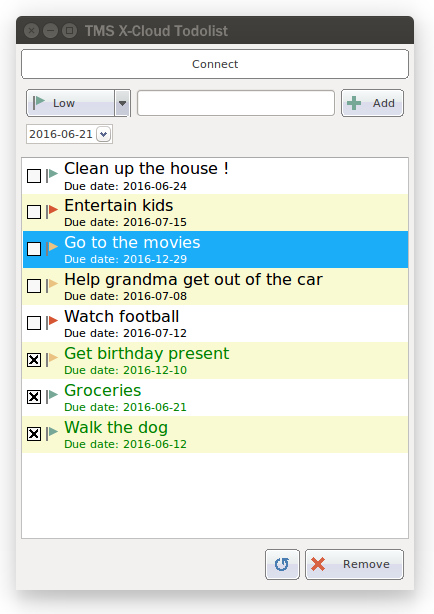Image resolution: width=434 pixels, height=614 pixels.
Task: Select the Watch football list item
Action: 215,323
